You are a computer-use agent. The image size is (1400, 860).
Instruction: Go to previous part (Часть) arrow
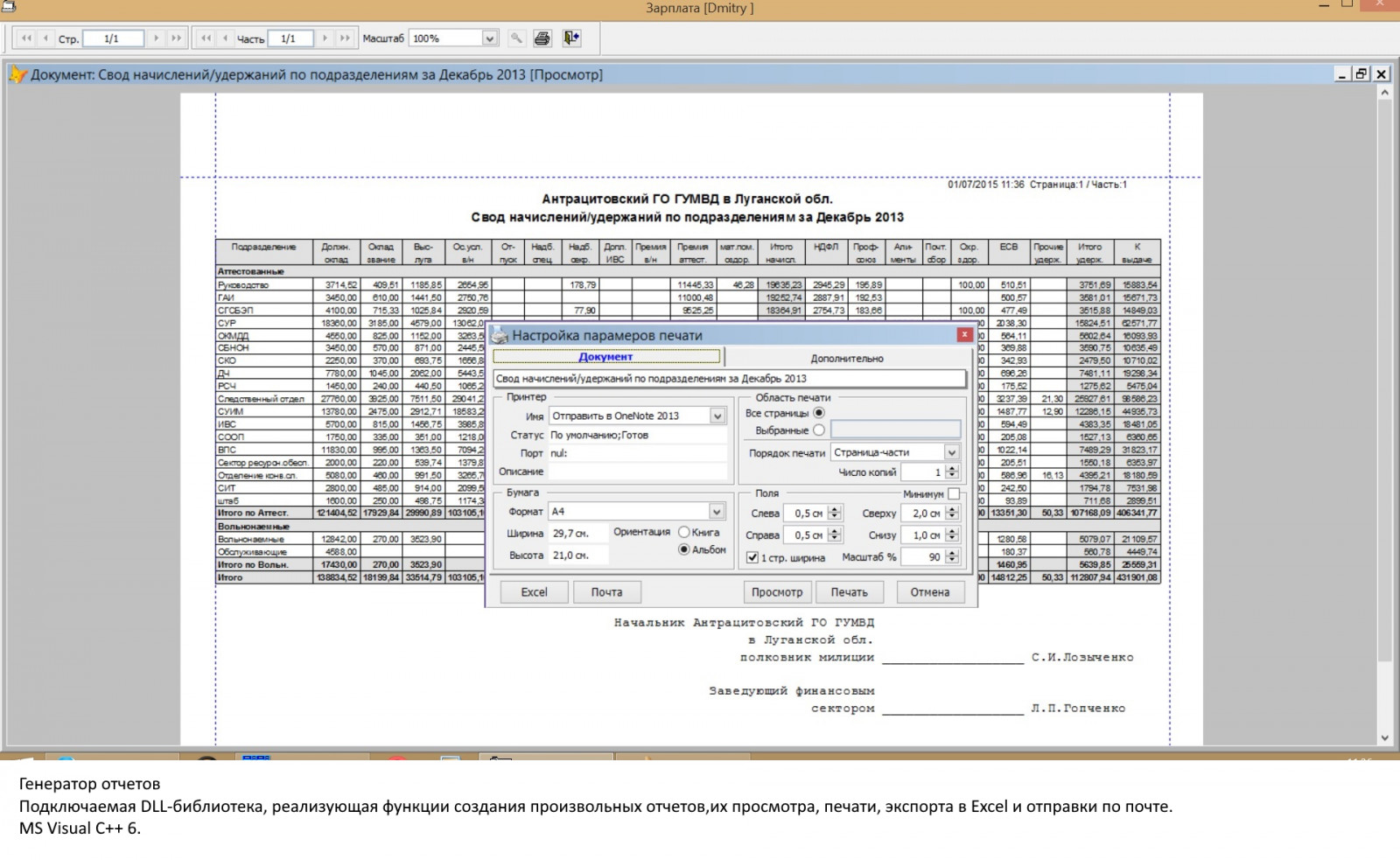click(225, 38)
